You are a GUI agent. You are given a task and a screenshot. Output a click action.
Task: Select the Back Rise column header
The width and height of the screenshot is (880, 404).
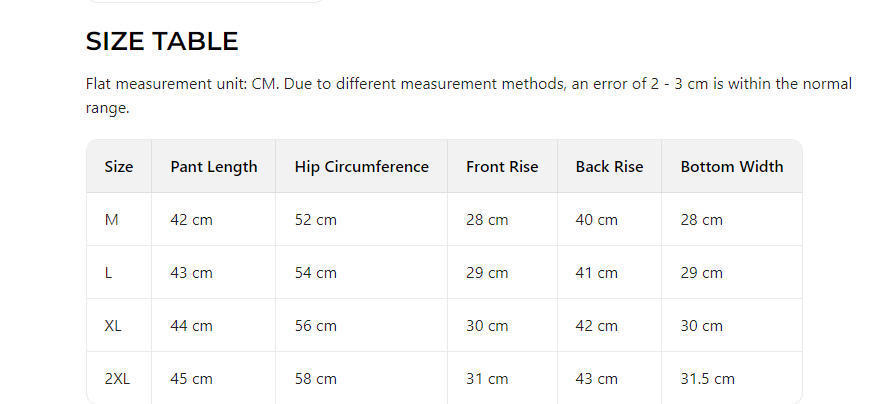coord(610,167)
